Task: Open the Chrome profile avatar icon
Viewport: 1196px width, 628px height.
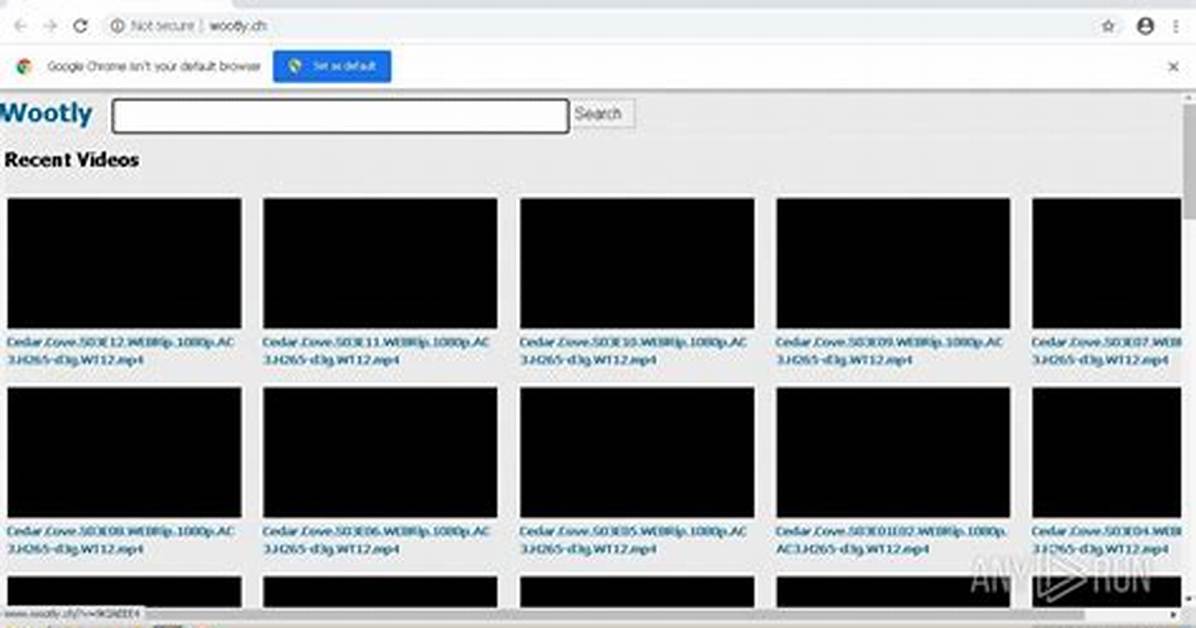Action: (x=1145, y=26)
